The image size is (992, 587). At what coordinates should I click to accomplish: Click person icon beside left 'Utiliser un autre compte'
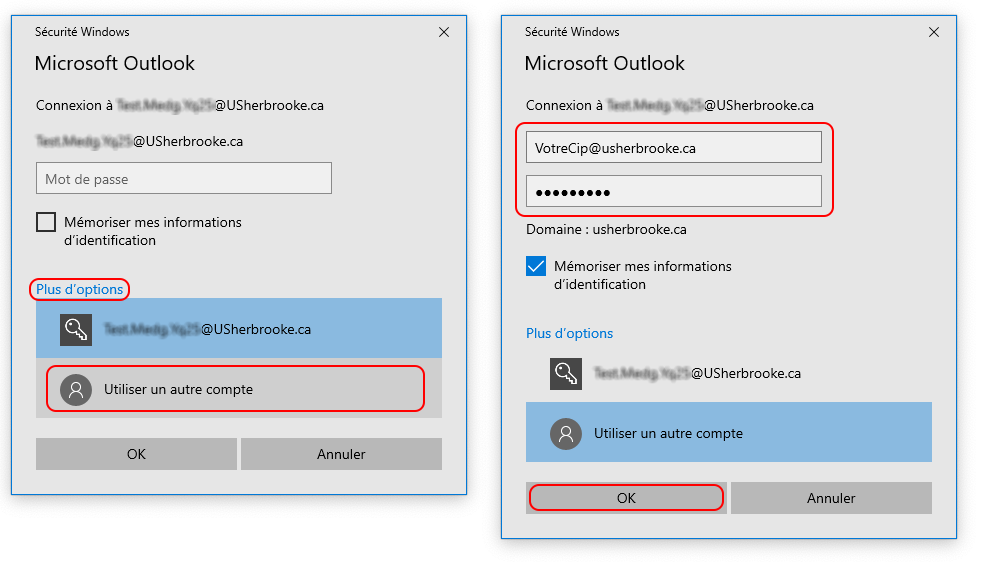(x=76, y=389)
